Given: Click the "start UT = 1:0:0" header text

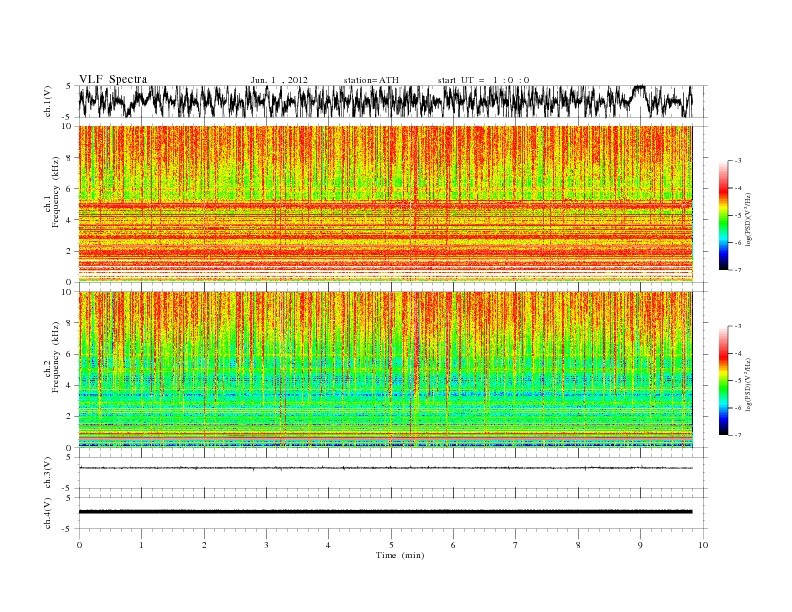Looking at the screenshot, I should click(x=483, y=80).
